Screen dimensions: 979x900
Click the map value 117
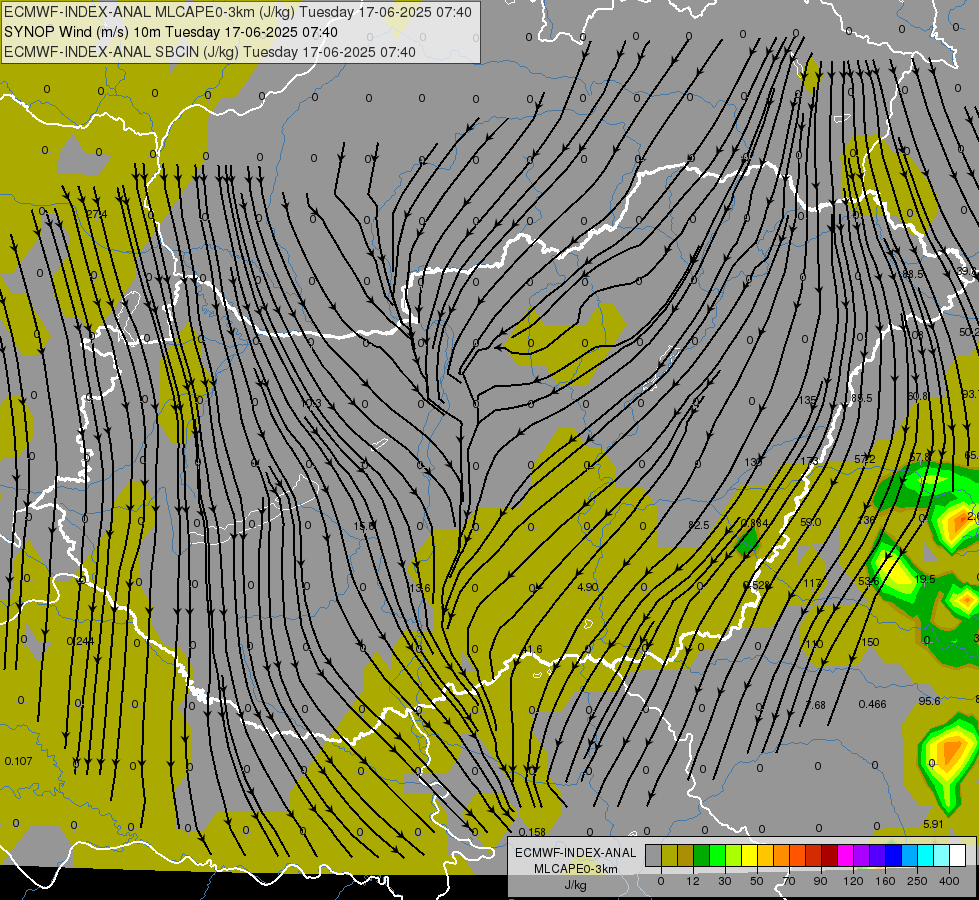[x=812, y=583]
